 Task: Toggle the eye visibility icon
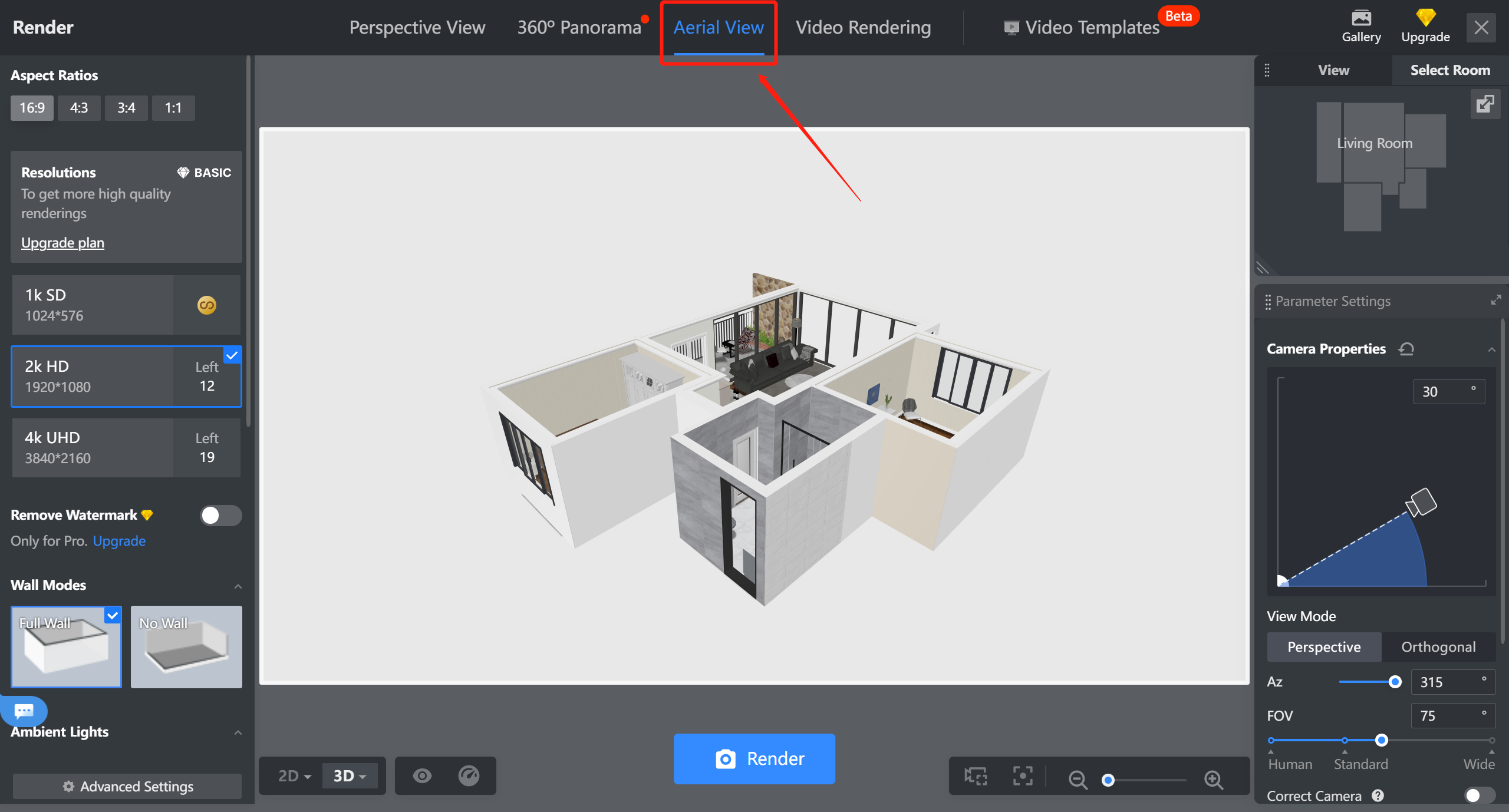[422, 775]
